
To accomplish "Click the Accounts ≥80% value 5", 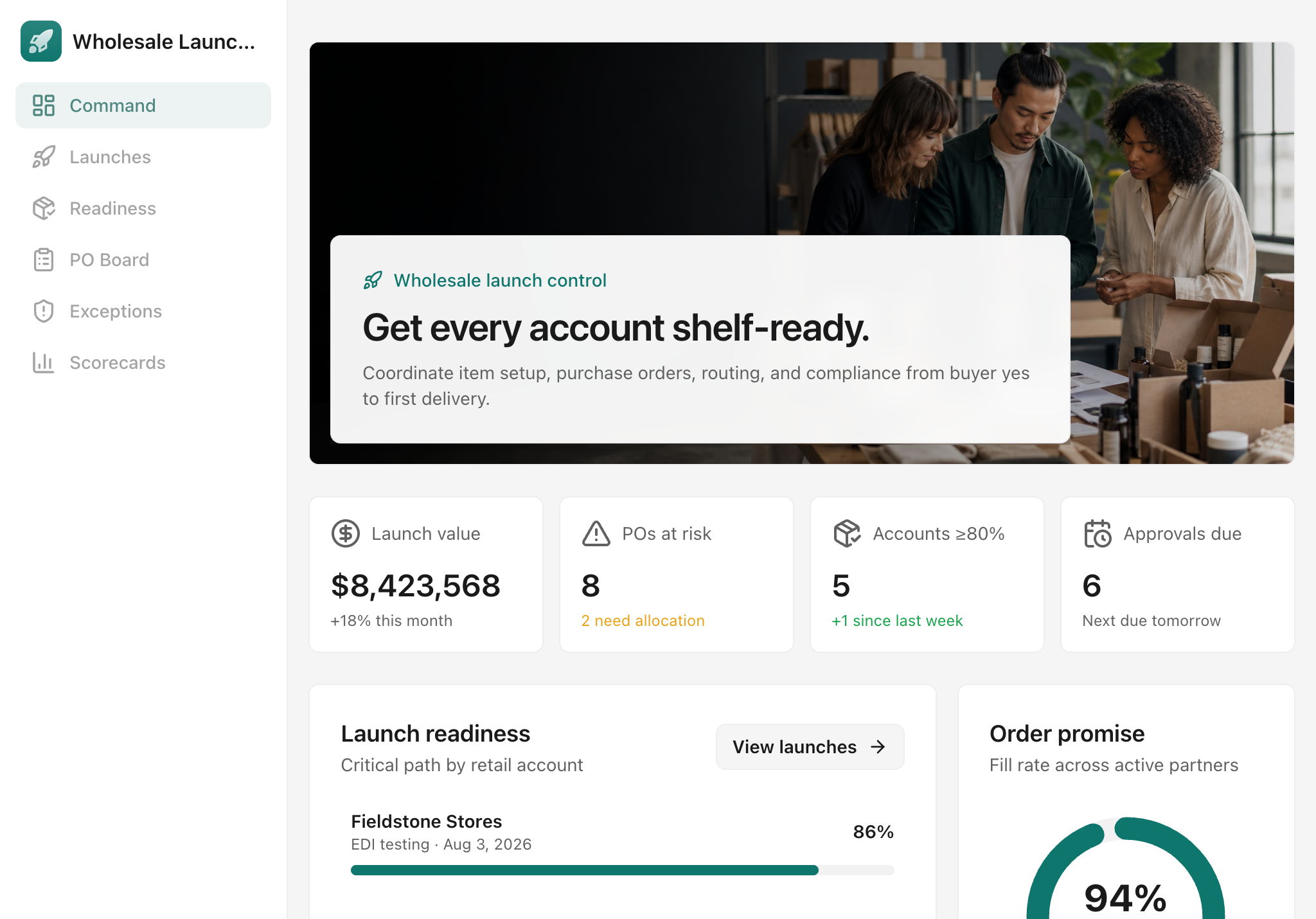I will pos(841,585).
